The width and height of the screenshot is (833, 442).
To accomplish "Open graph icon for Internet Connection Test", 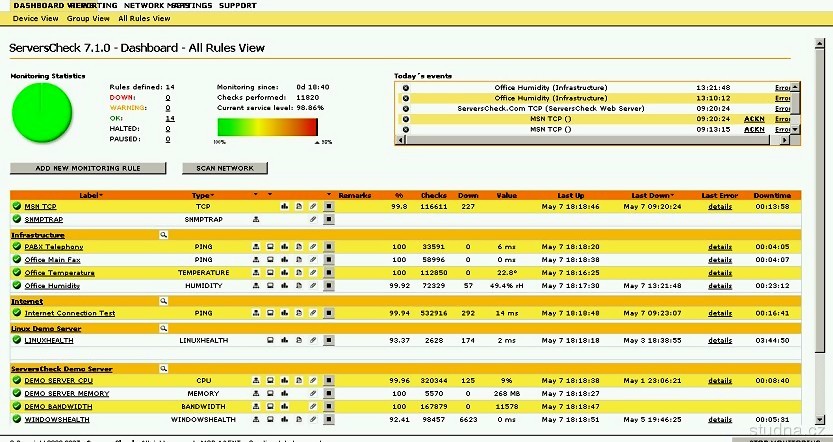I will click(285, 313).
